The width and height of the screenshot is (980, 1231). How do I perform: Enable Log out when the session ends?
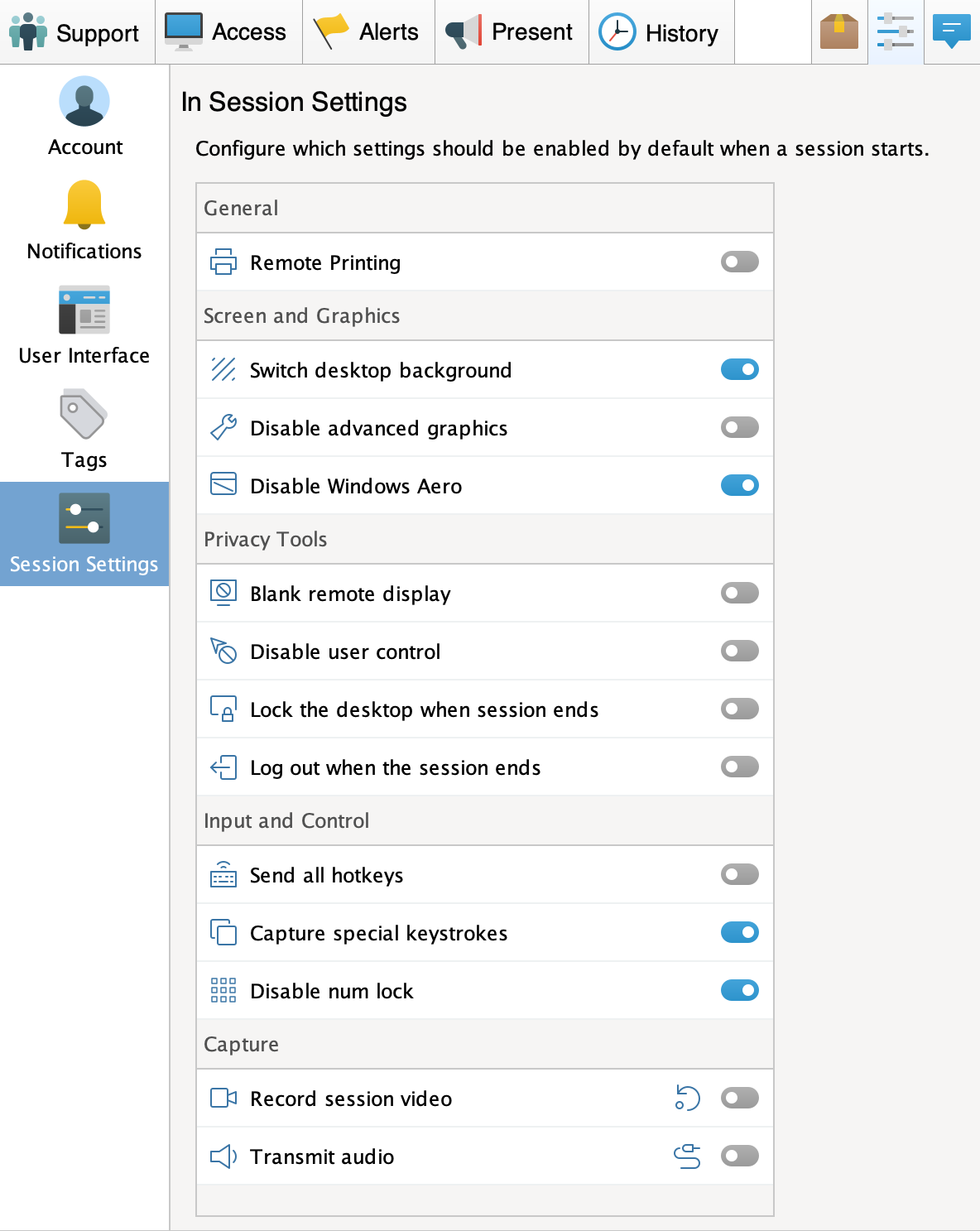tap(740, 767)
